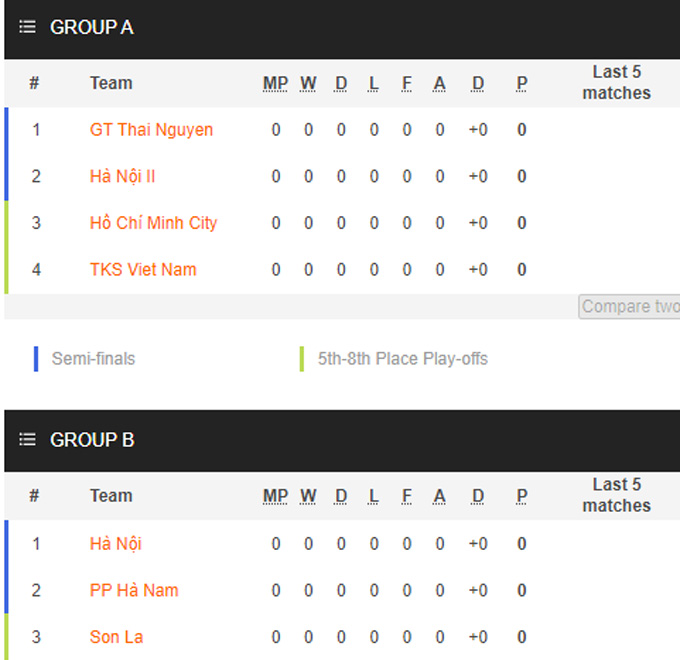
Task: Click the W column header in Group A
Action: (308, 83)
